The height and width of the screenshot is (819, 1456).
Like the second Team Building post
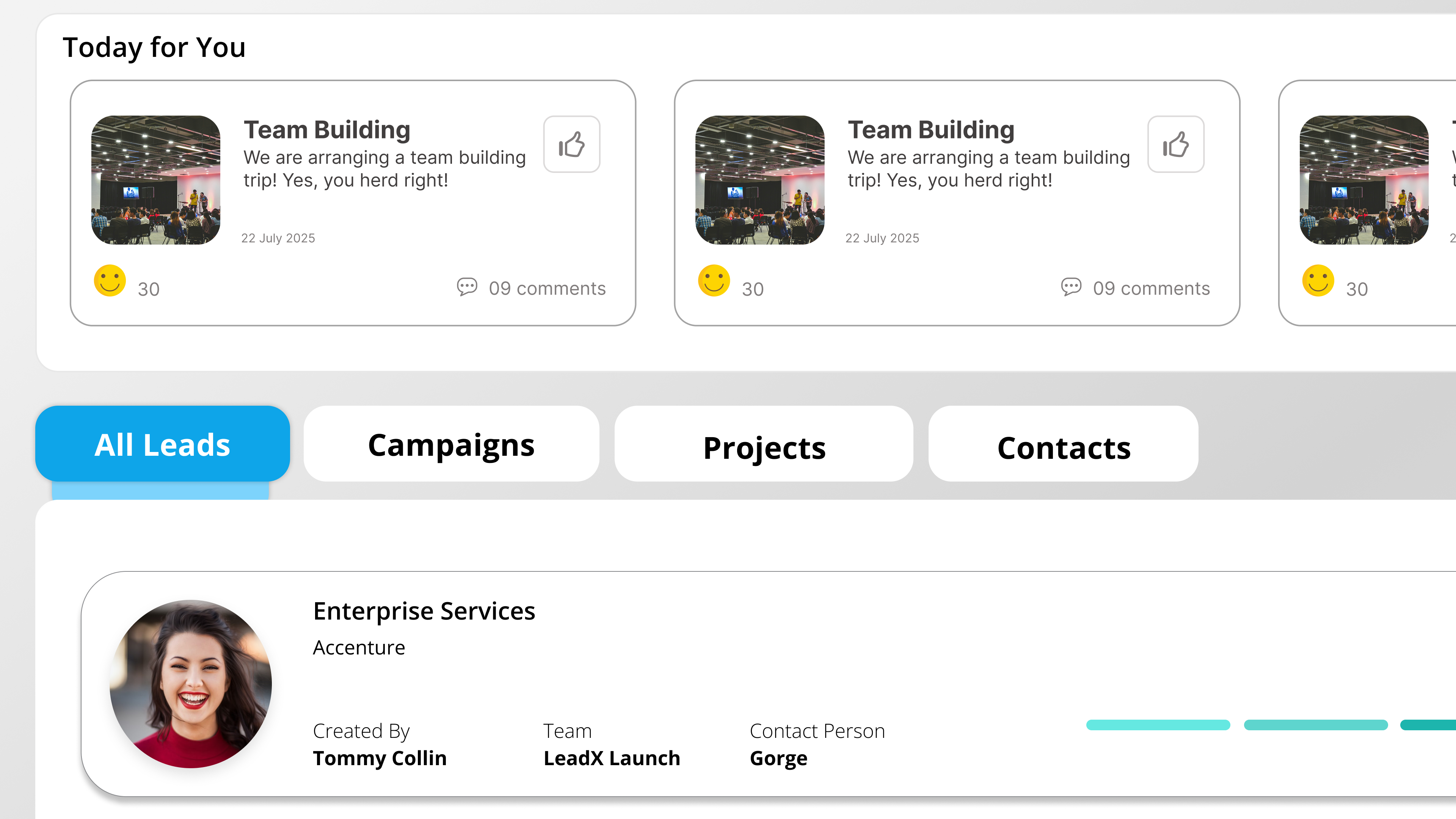1176,145
